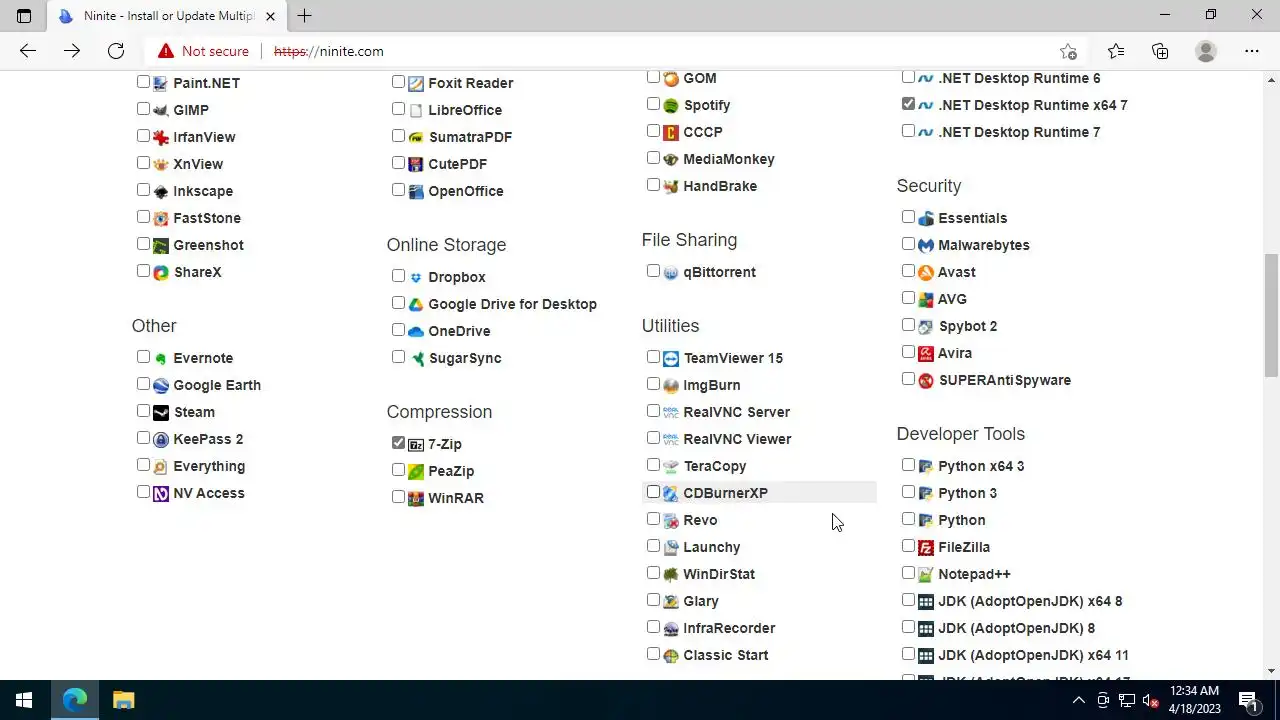The height and width of the screenshot is (720, 1280).
Task: Go back to previous page
Action: 28,51
